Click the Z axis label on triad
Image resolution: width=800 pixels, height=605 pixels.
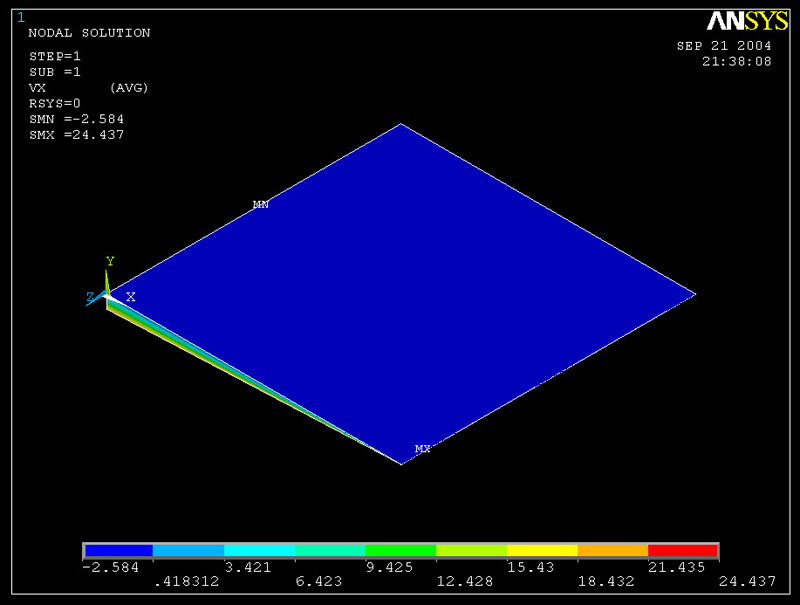(90, 297)
